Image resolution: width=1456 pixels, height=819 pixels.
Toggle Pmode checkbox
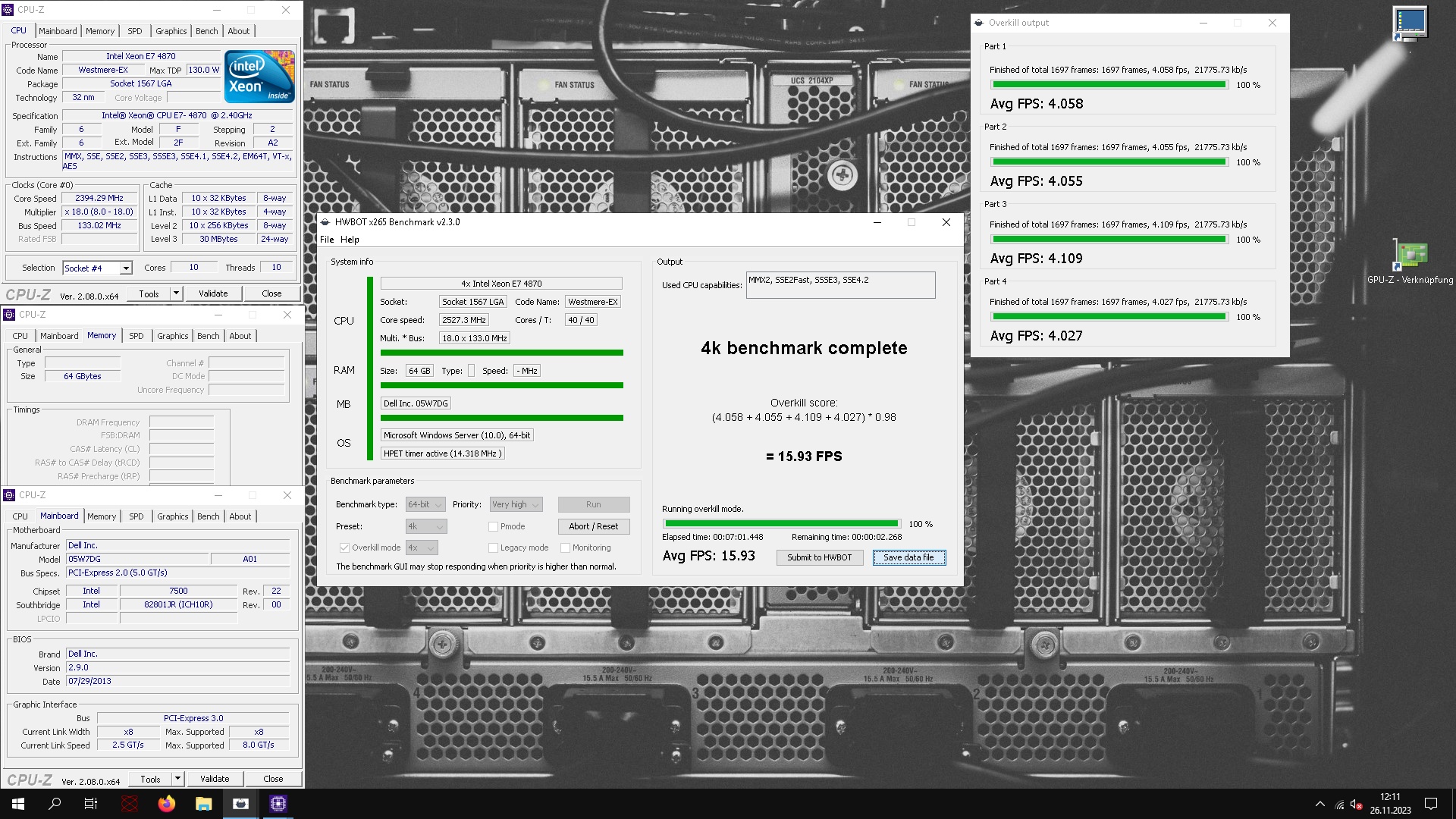[x=493, y=526]
